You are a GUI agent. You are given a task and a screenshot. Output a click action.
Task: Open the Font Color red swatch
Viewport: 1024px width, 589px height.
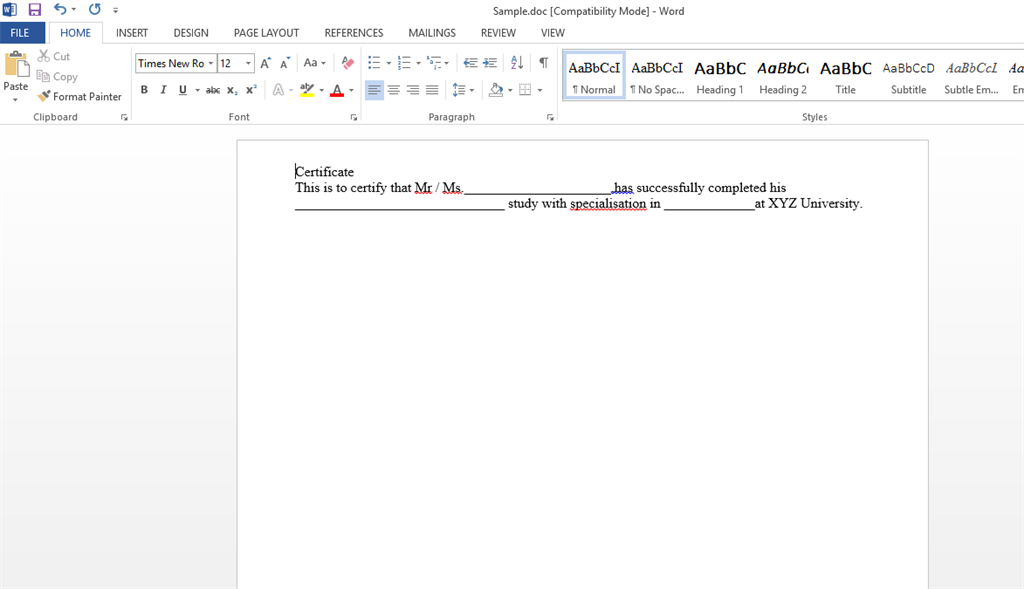(x=339, y=89)
